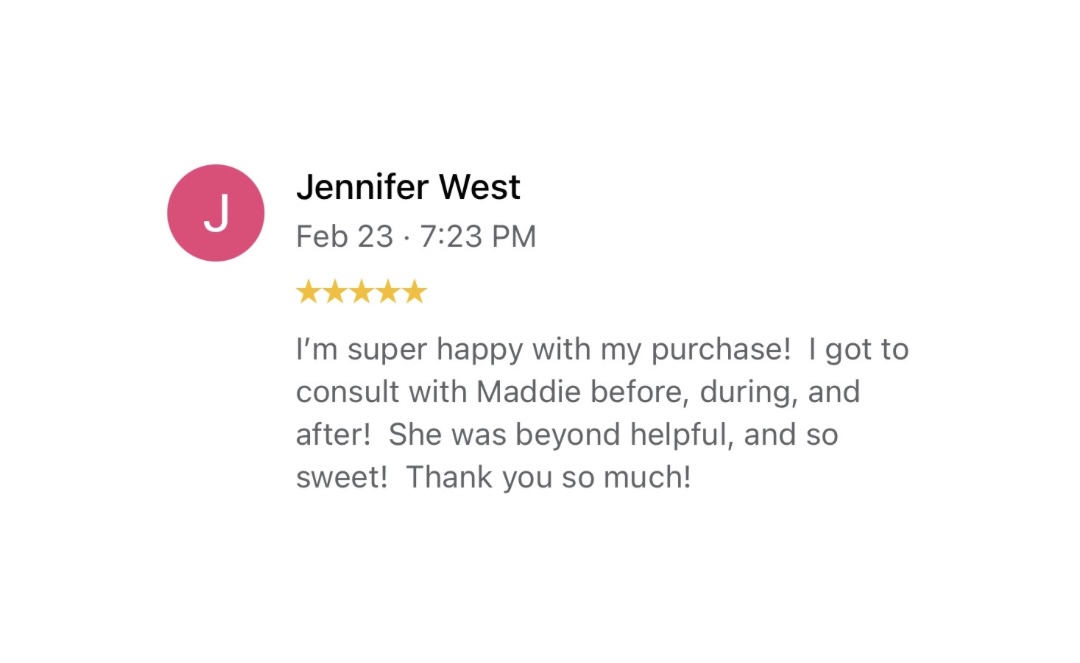Image resolution: width=1080 pixels, height=663 pixels.
Task: Click the word sweet in the last line
Action: pos(342,477)
